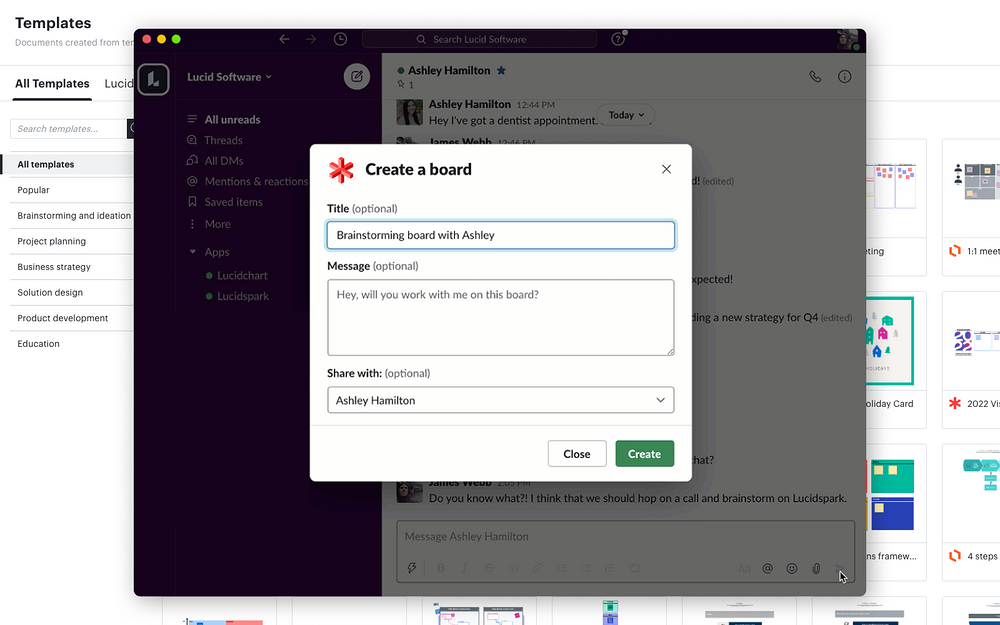
Task: Select Product development category in Templates page
Action: click(62, 318)
